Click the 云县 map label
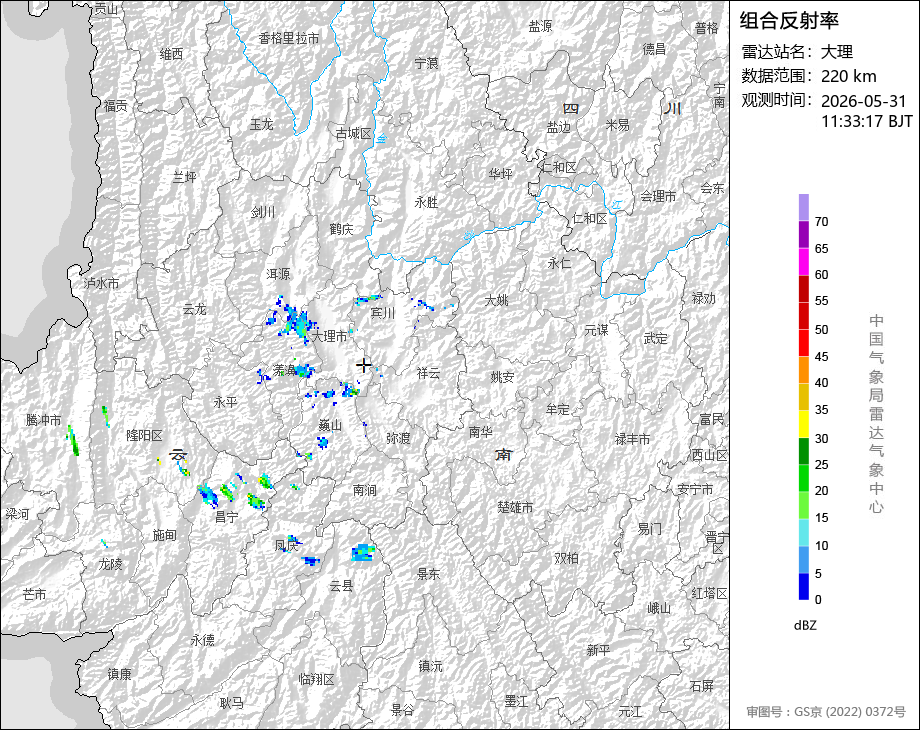This screenshot has height=730, width=920. pos(341,586)
